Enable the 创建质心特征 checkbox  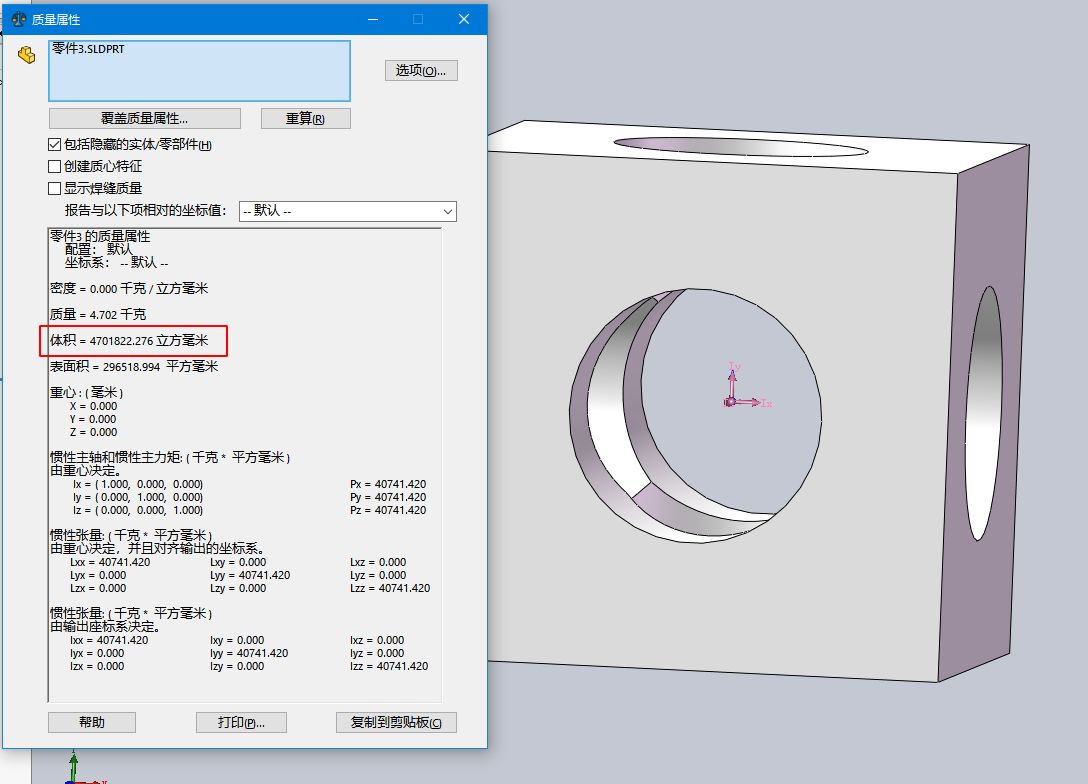coord(55,166)
